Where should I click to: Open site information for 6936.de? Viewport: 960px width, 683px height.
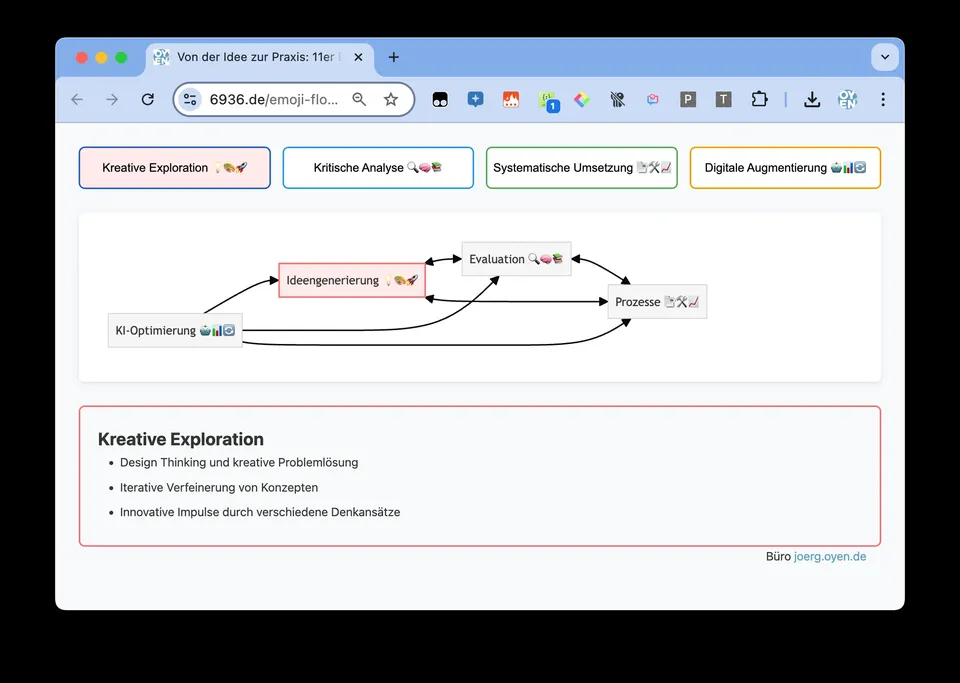190,99
